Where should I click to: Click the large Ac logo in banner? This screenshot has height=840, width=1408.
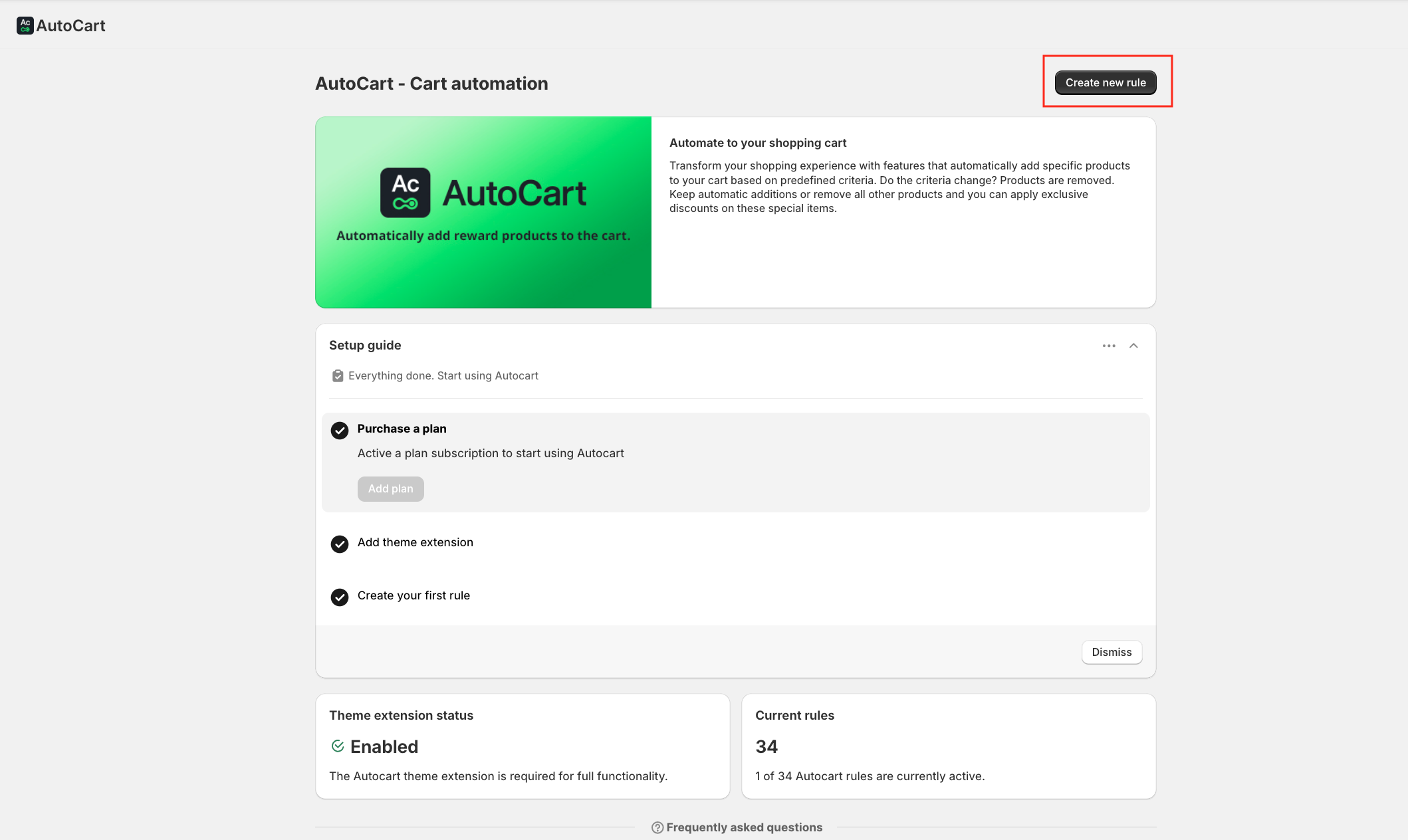pyautogui.click(x=405, y=193)
